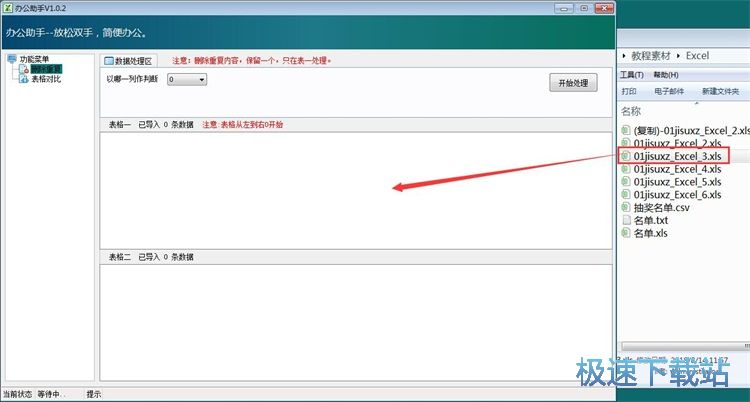
Task: Click the 表格二 header label
Action: 120,257
